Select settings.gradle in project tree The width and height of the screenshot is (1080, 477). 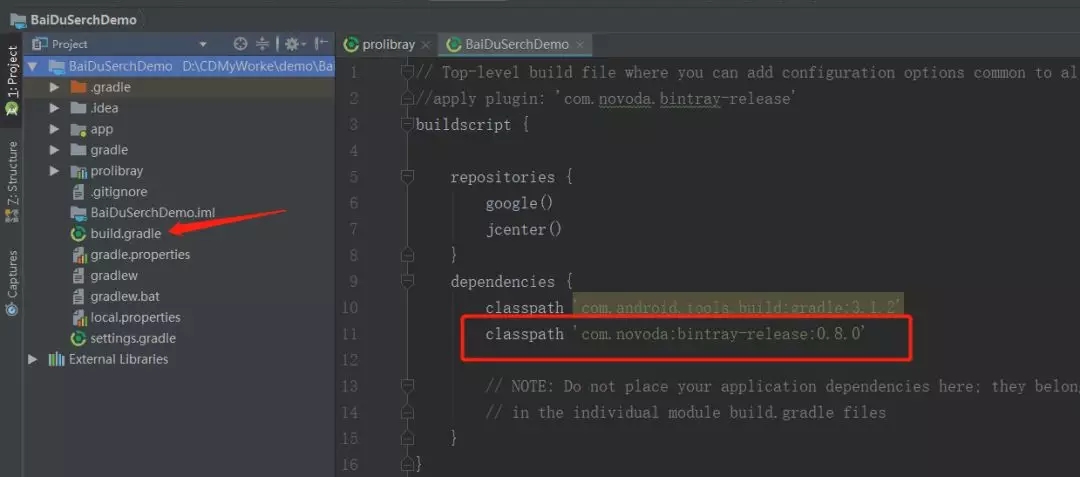click(x=133, y=339)
